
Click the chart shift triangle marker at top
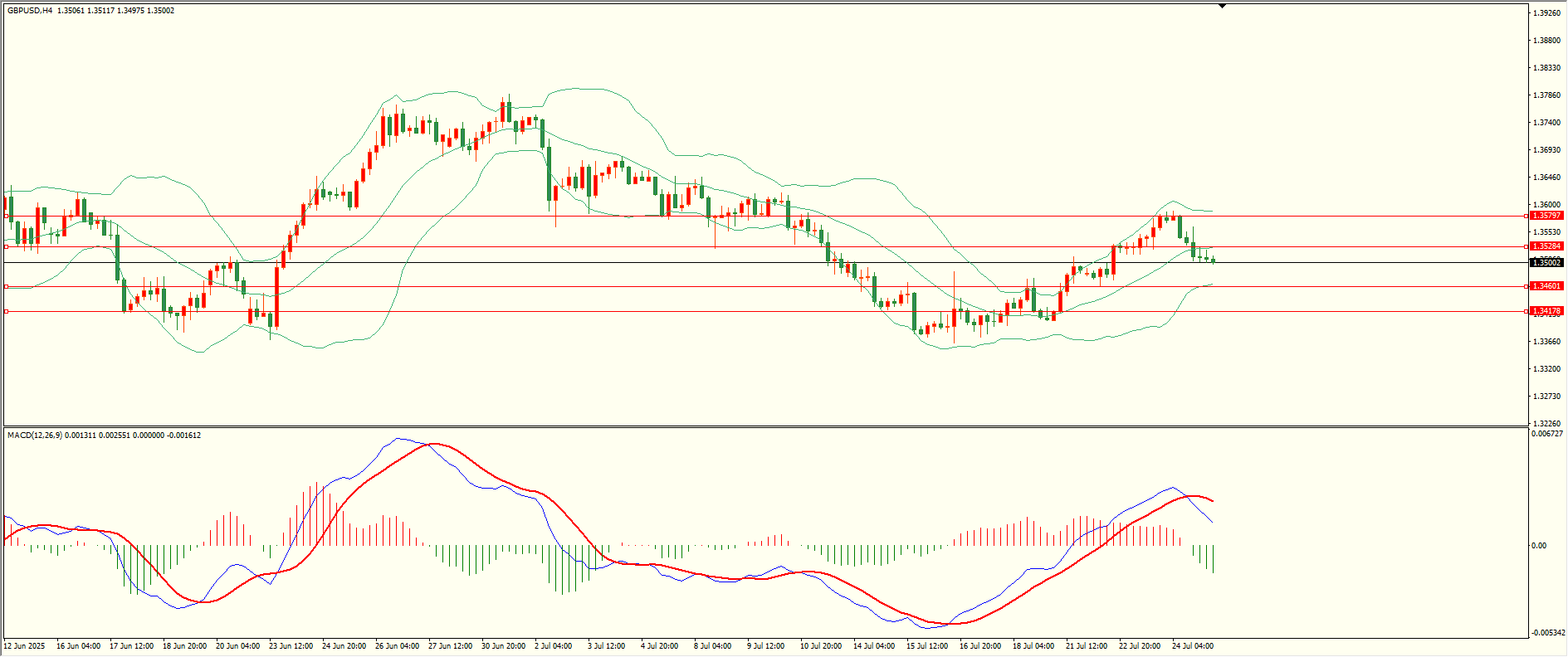[x=1222, y=6]
